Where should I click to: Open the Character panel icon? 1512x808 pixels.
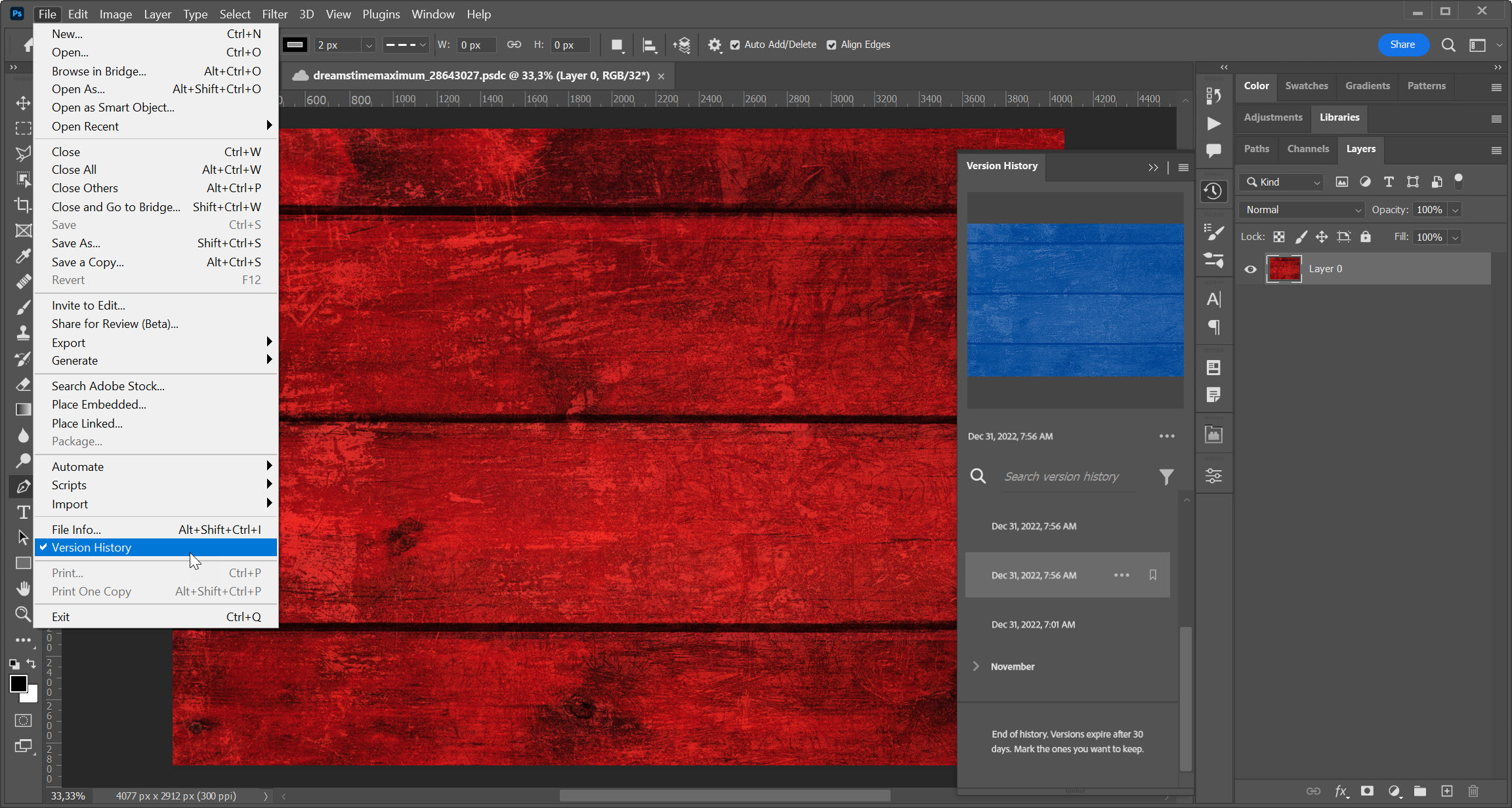(1214, 298)
